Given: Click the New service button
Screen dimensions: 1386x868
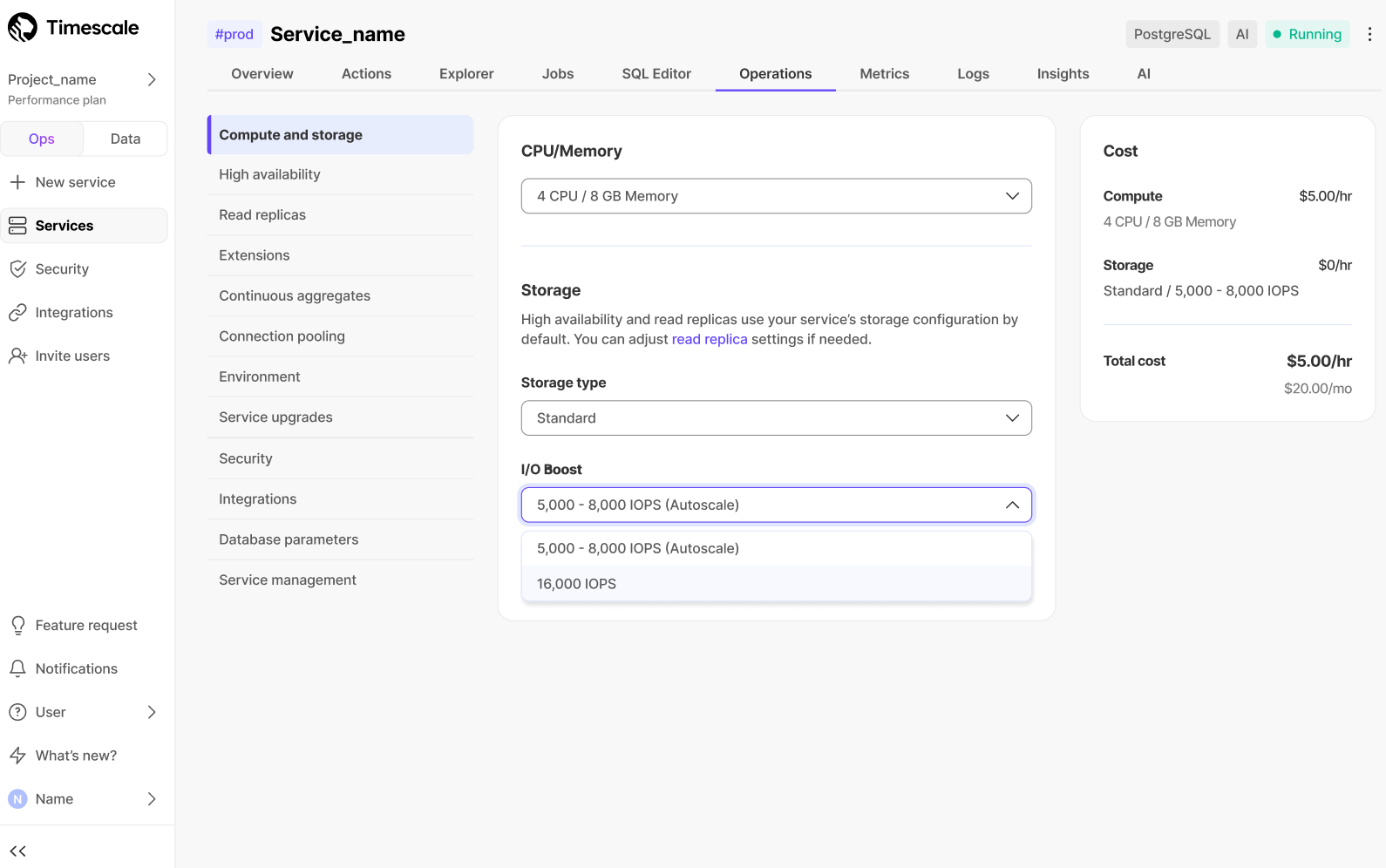Looking at the screenshot, I should pos(84,182).
